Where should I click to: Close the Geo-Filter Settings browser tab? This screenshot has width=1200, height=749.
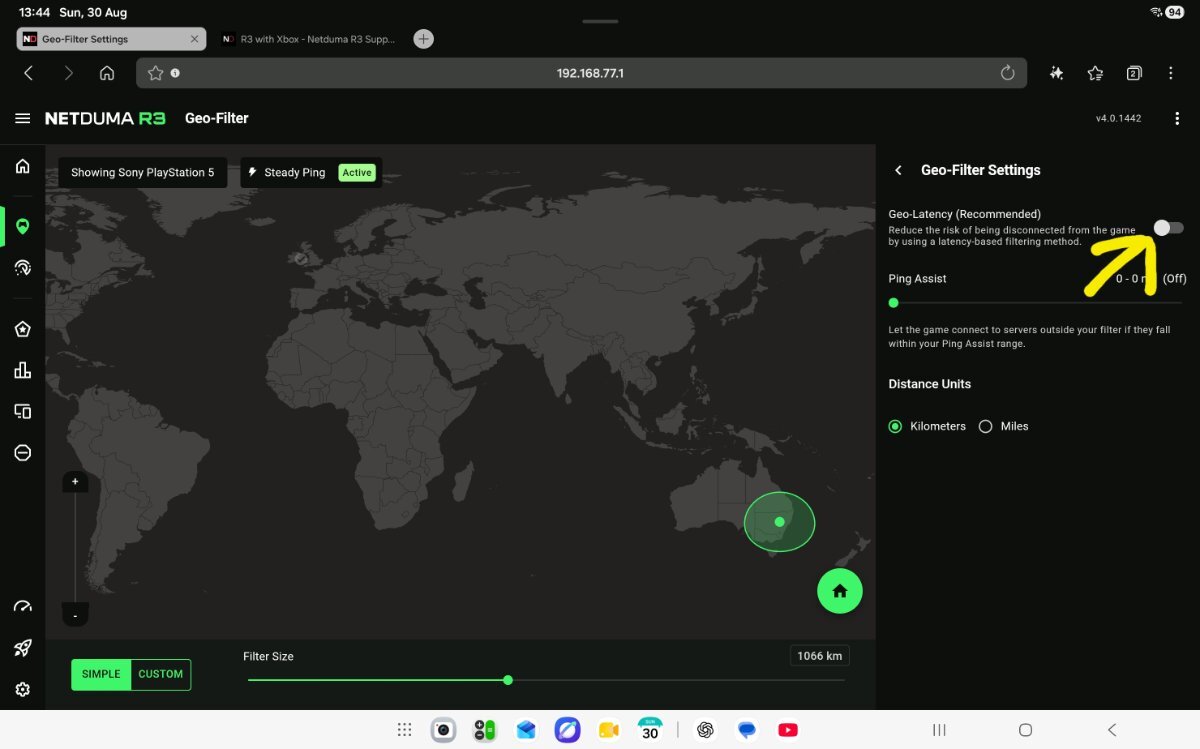195,39
